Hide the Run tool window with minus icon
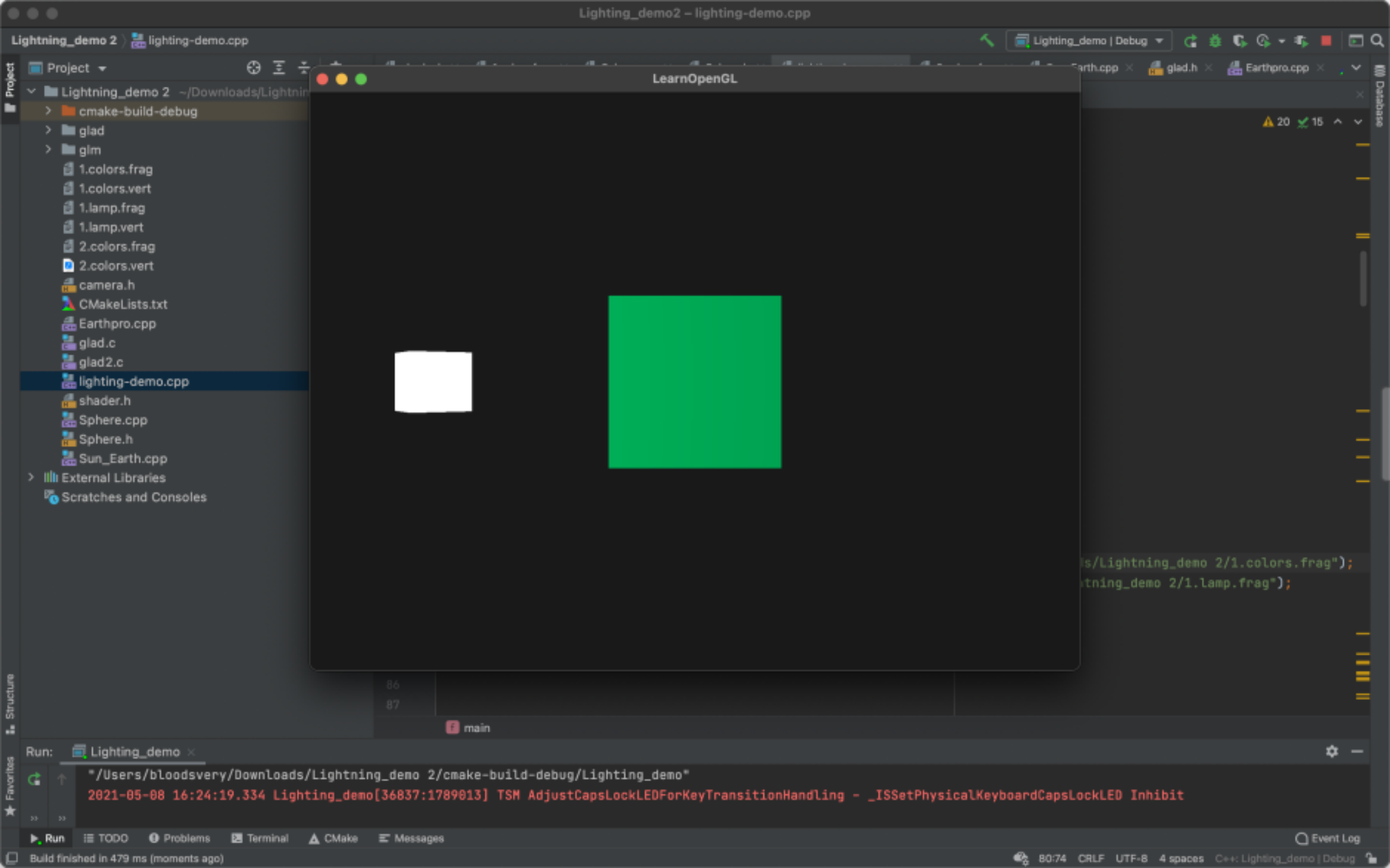 tap(1357, 751)
